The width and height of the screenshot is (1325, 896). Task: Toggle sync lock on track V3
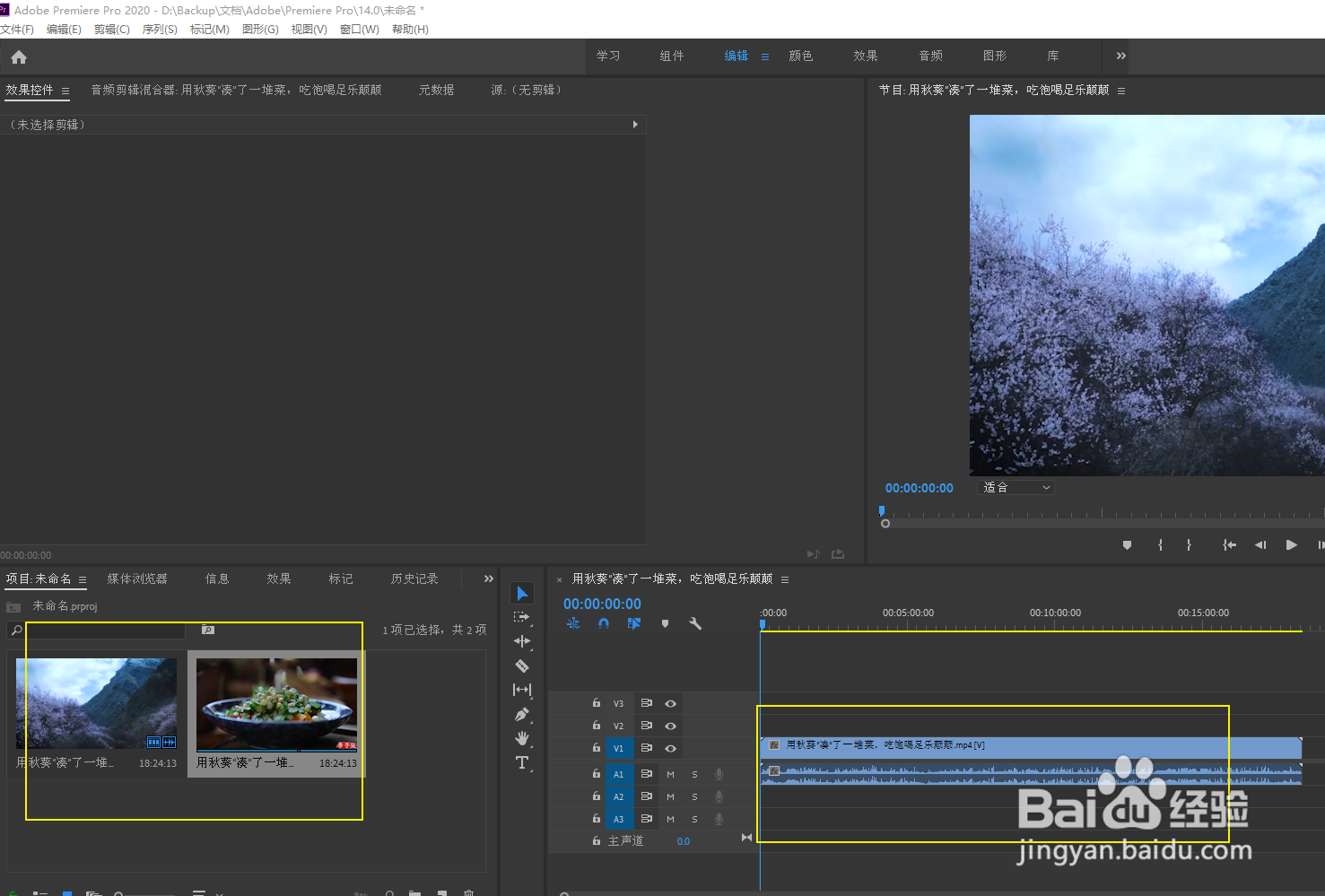(x=646, y=703)
